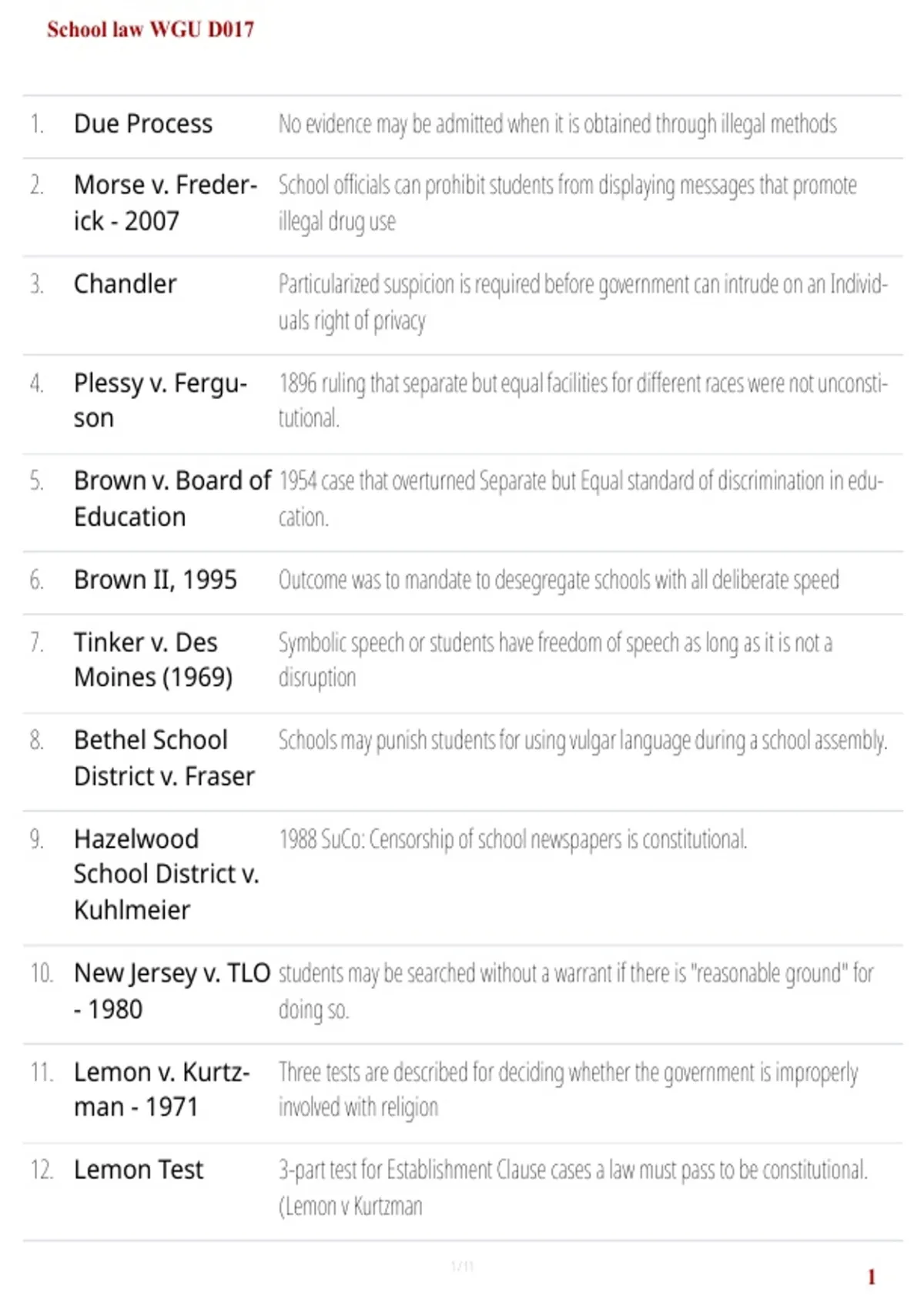Click the definition about censorship of school newspapers
The height and width of the screenshot is (1309, 924).
513,839
